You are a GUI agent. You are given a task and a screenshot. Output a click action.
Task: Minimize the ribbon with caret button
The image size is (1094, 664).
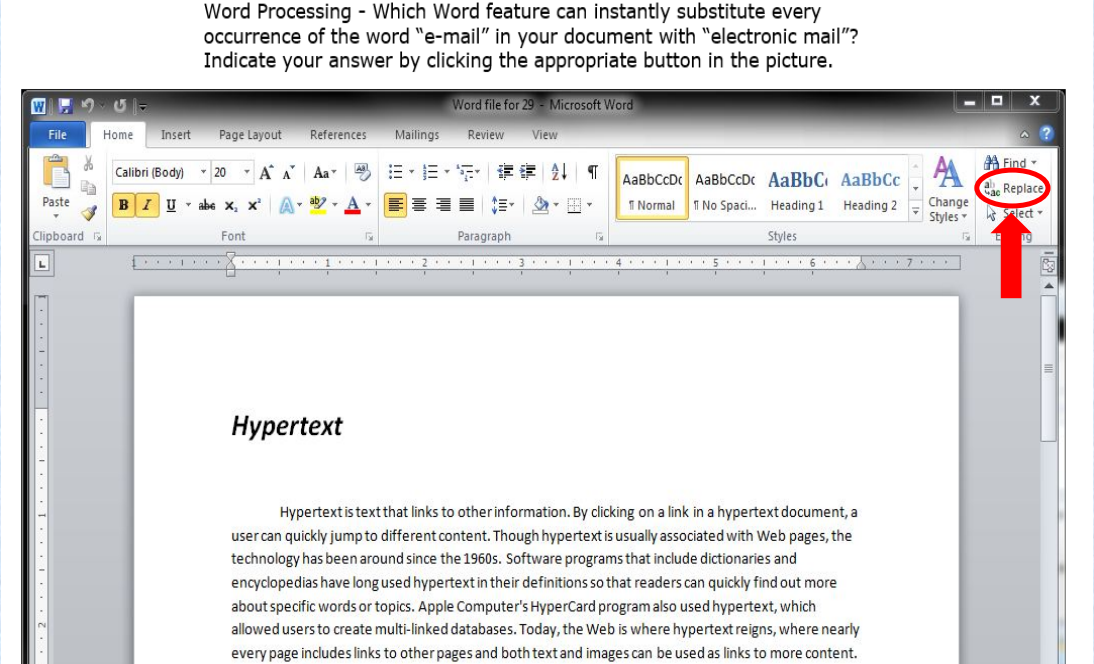point(1024,134)
